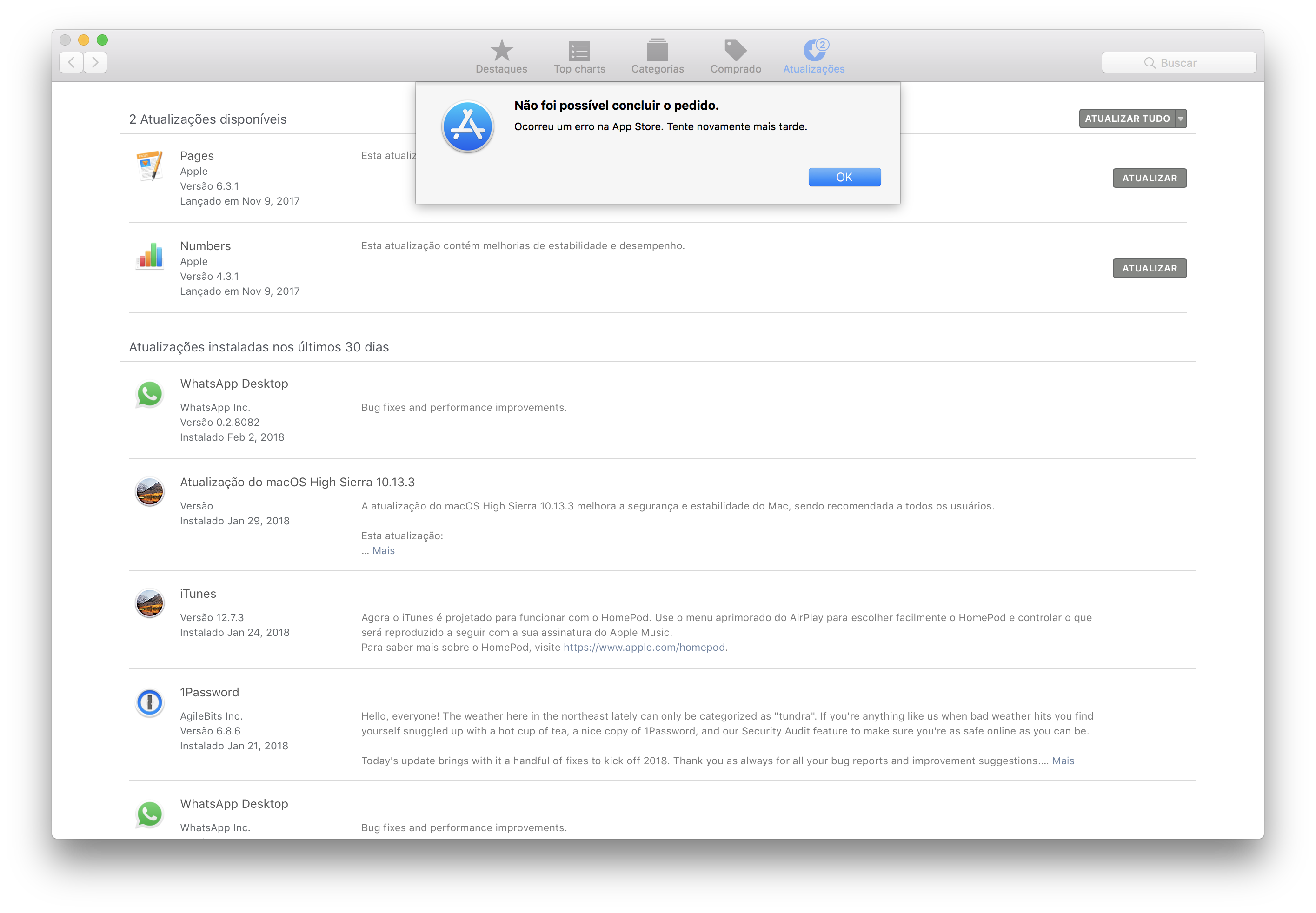This screenshot has width=1316, height=913.
Task: Click the Numbers app icon
Action: click(150, 256)
